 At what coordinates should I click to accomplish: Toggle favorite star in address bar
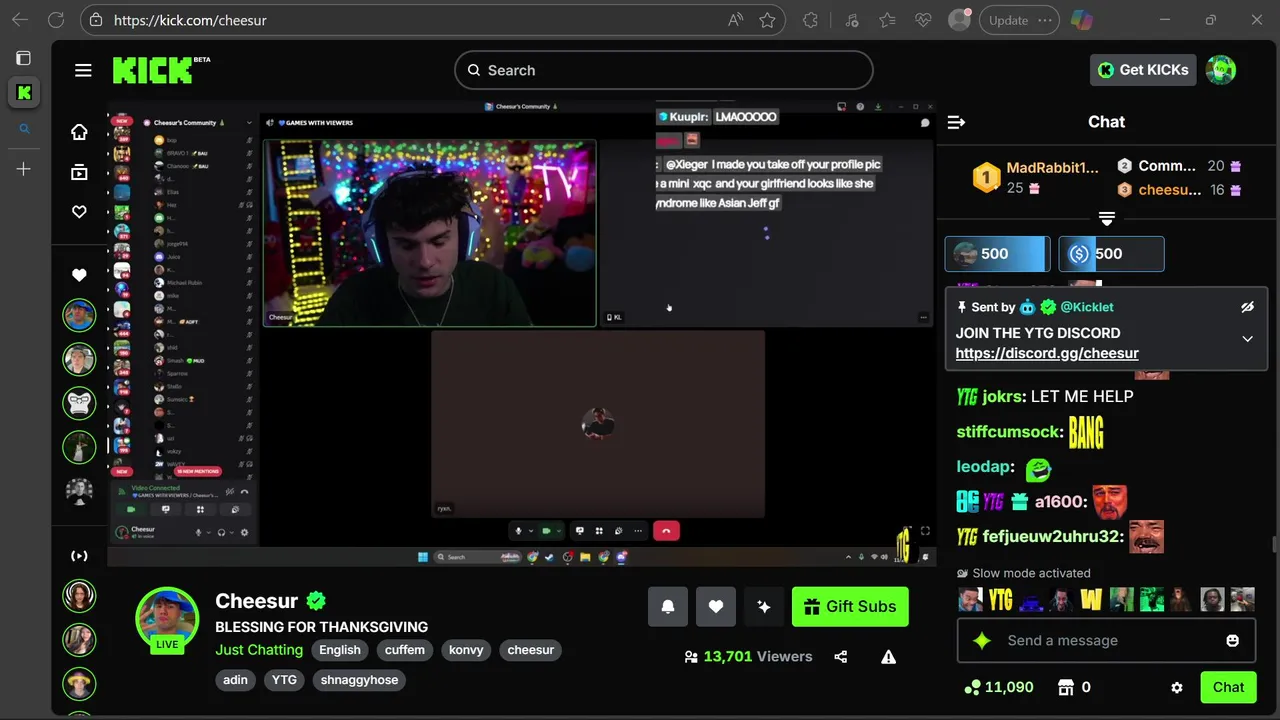click(x=767, y=20)
